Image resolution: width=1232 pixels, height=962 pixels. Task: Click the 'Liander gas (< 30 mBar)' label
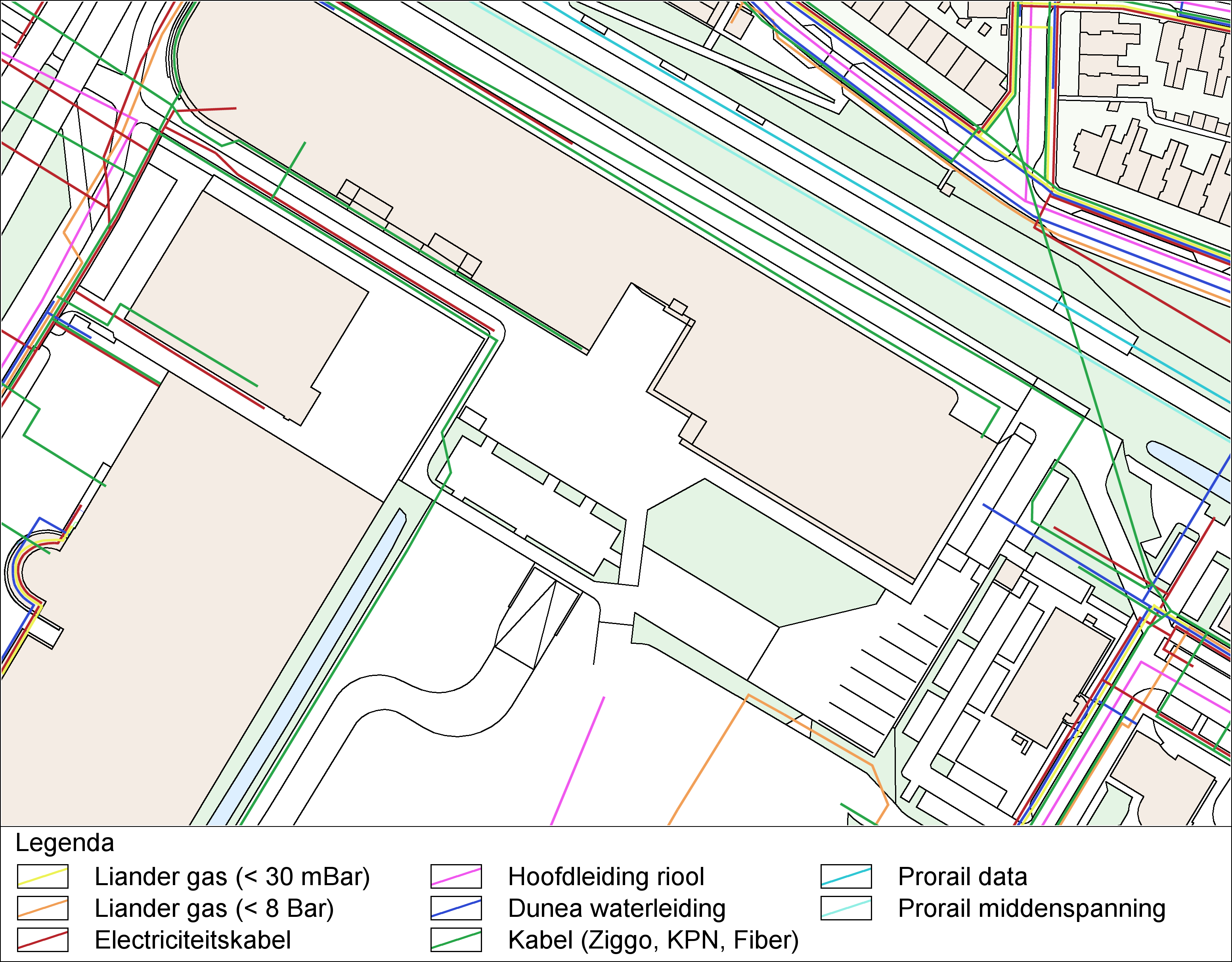[x=232, y=877]
